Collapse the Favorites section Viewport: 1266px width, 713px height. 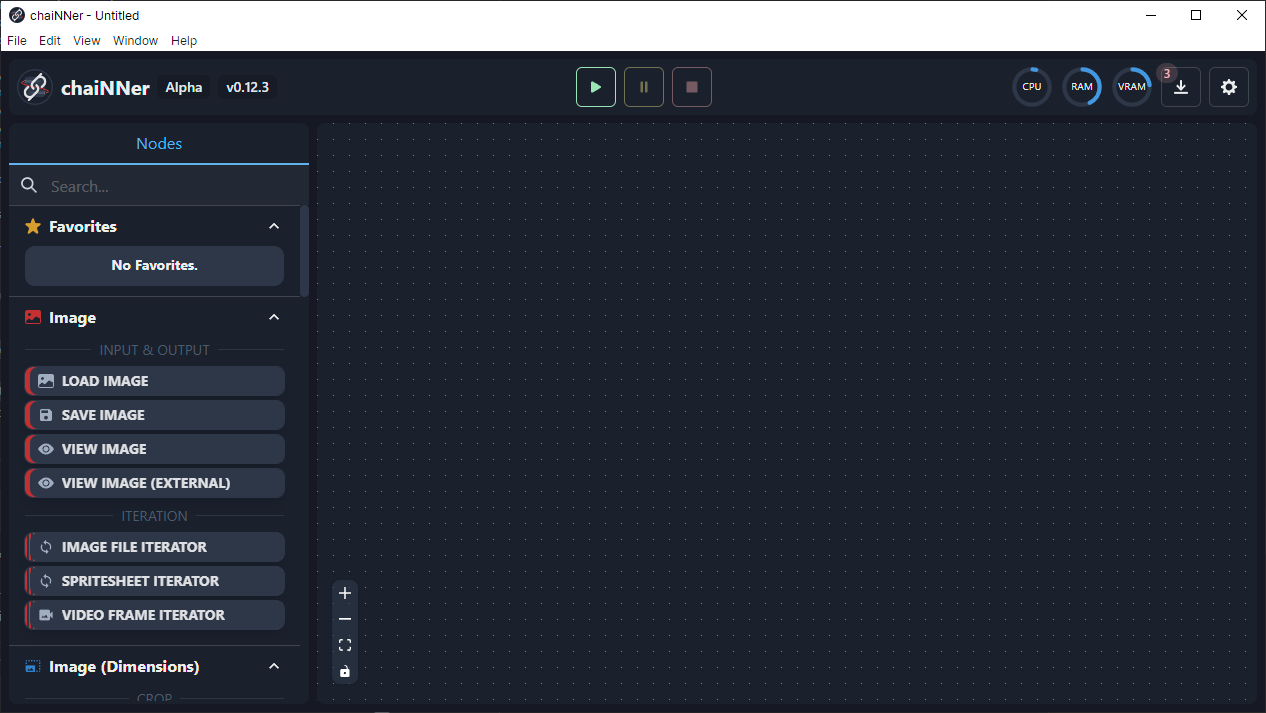[x=274, y=226]
